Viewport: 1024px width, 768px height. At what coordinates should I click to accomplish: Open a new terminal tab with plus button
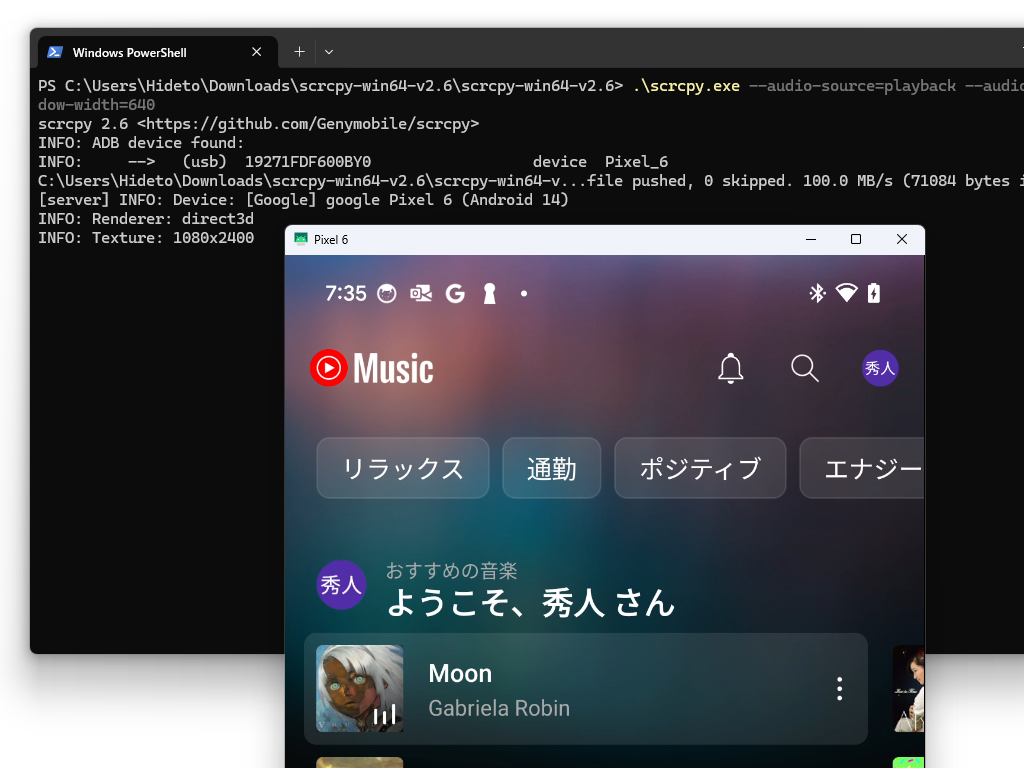coord(298,51)
